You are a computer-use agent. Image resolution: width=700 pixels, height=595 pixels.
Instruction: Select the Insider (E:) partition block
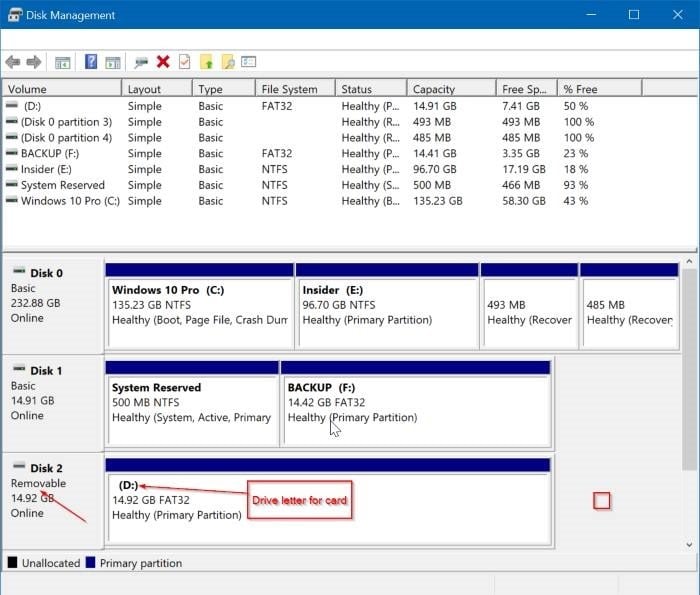click(x=386, y=305)
